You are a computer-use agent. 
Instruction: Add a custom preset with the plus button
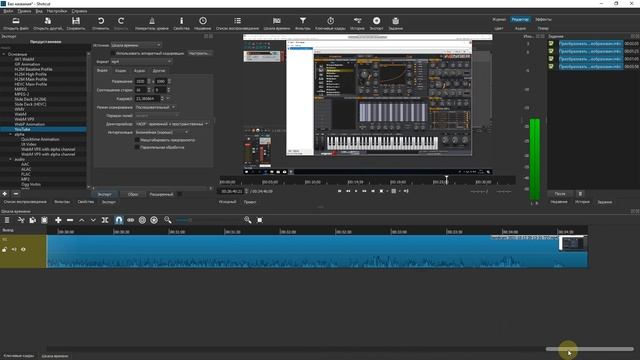(4, 194)
